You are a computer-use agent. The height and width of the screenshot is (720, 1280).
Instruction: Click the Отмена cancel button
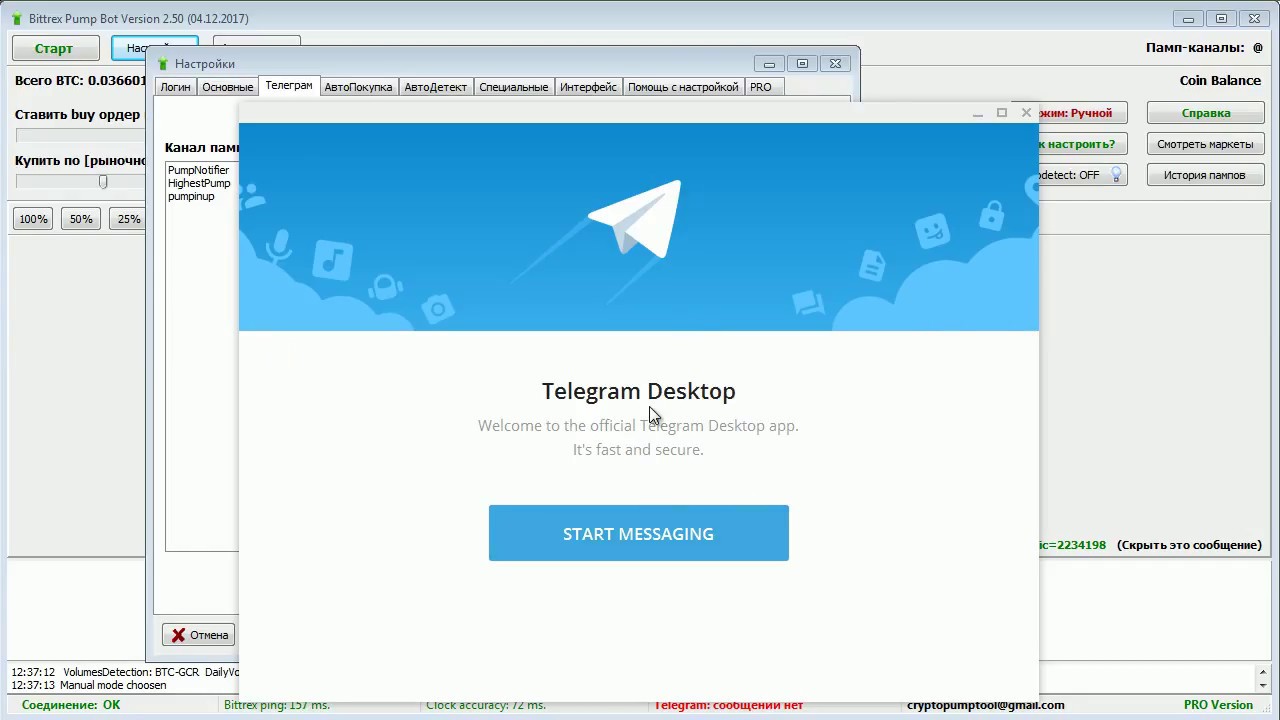click(x=199, y=635)
